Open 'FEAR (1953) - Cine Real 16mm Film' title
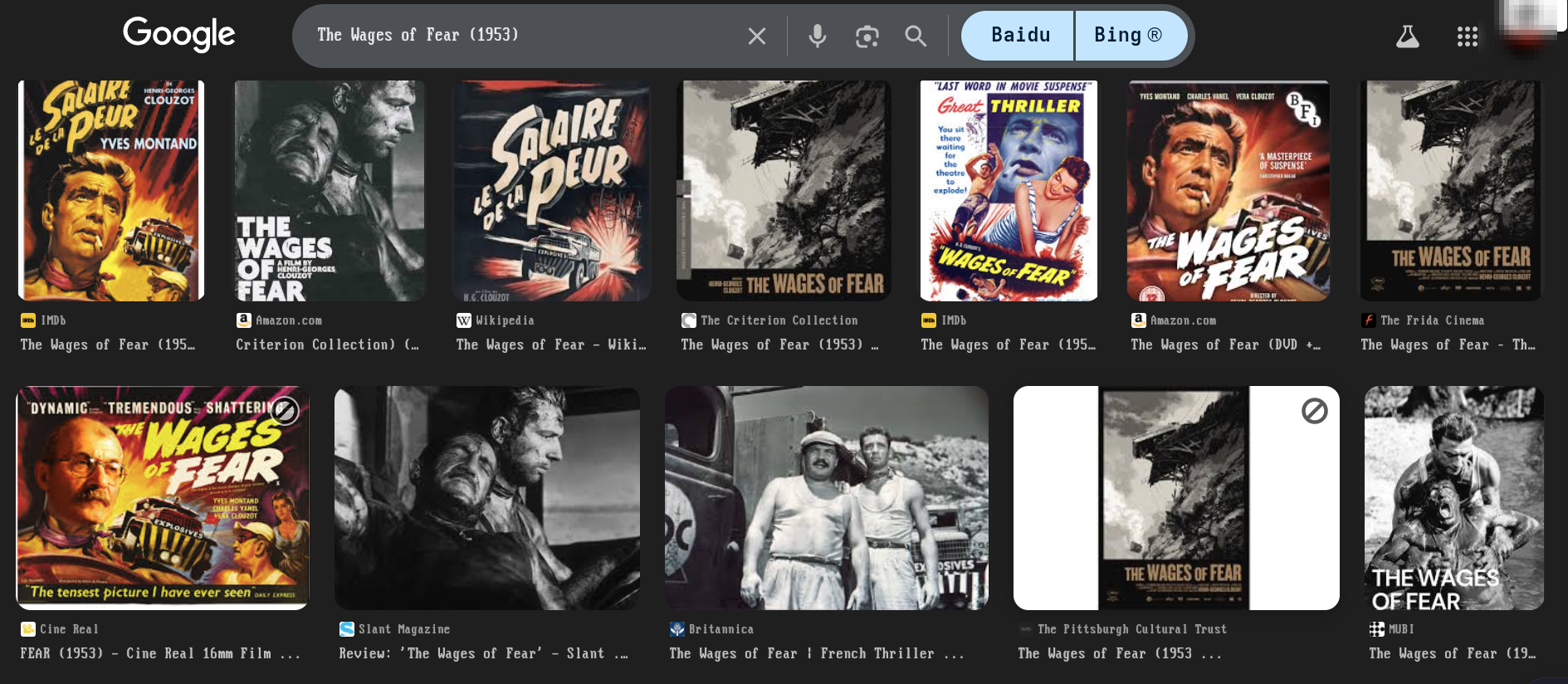Viewport: 1568px width, 684px height. [x=160, y=653]
